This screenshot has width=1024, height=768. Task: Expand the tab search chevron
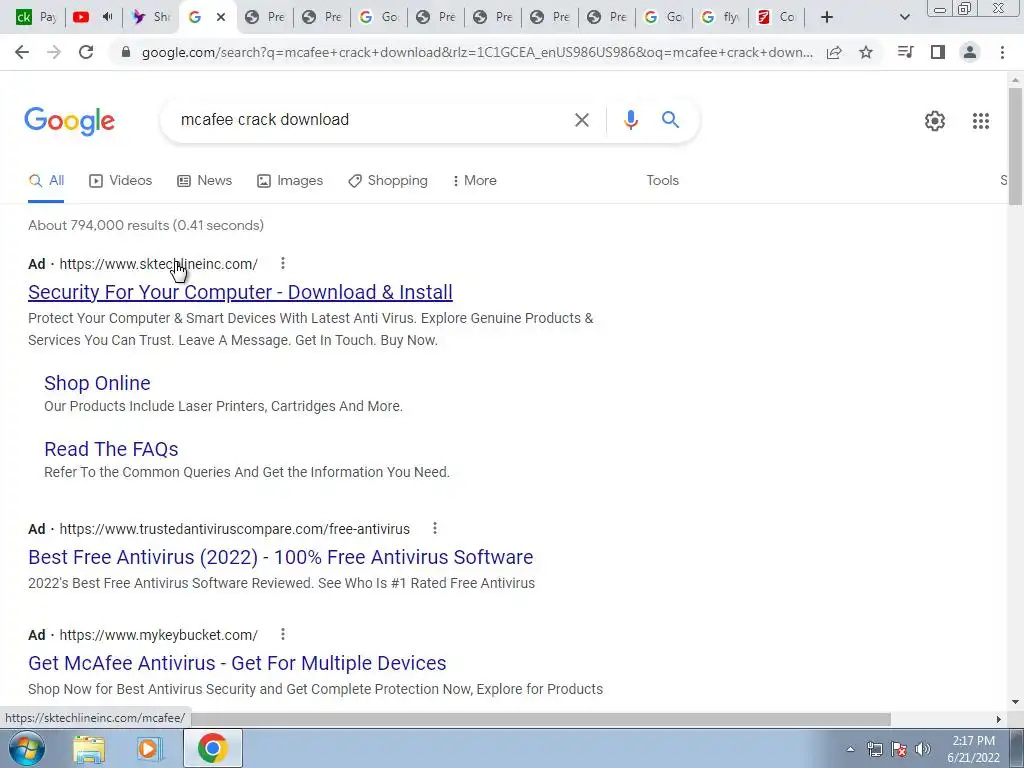pos(904,17)
